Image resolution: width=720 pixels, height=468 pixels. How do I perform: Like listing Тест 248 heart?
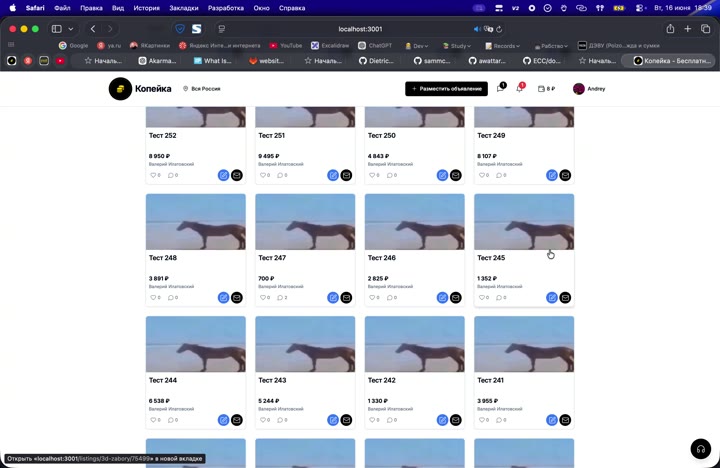153,298
